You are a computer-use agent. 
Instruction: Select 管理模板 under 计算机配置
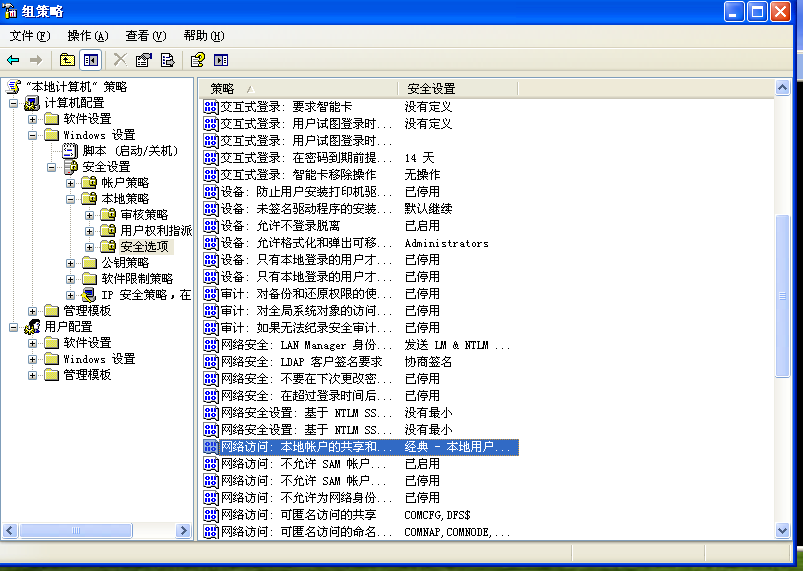pos(87,311)
